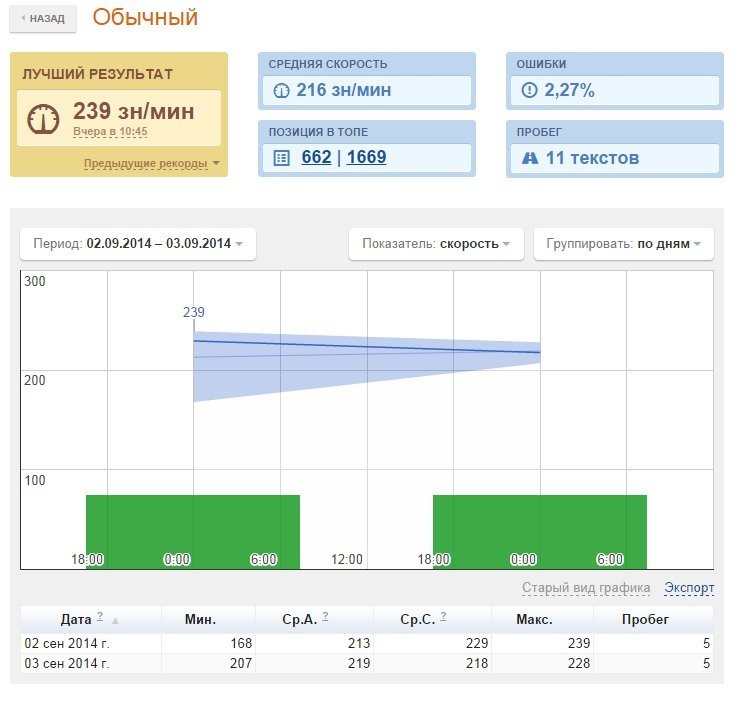This screenshot has height=702, width=737.
Task: Open the Показатель: скорость dropdown
Action: coord(435,244)
